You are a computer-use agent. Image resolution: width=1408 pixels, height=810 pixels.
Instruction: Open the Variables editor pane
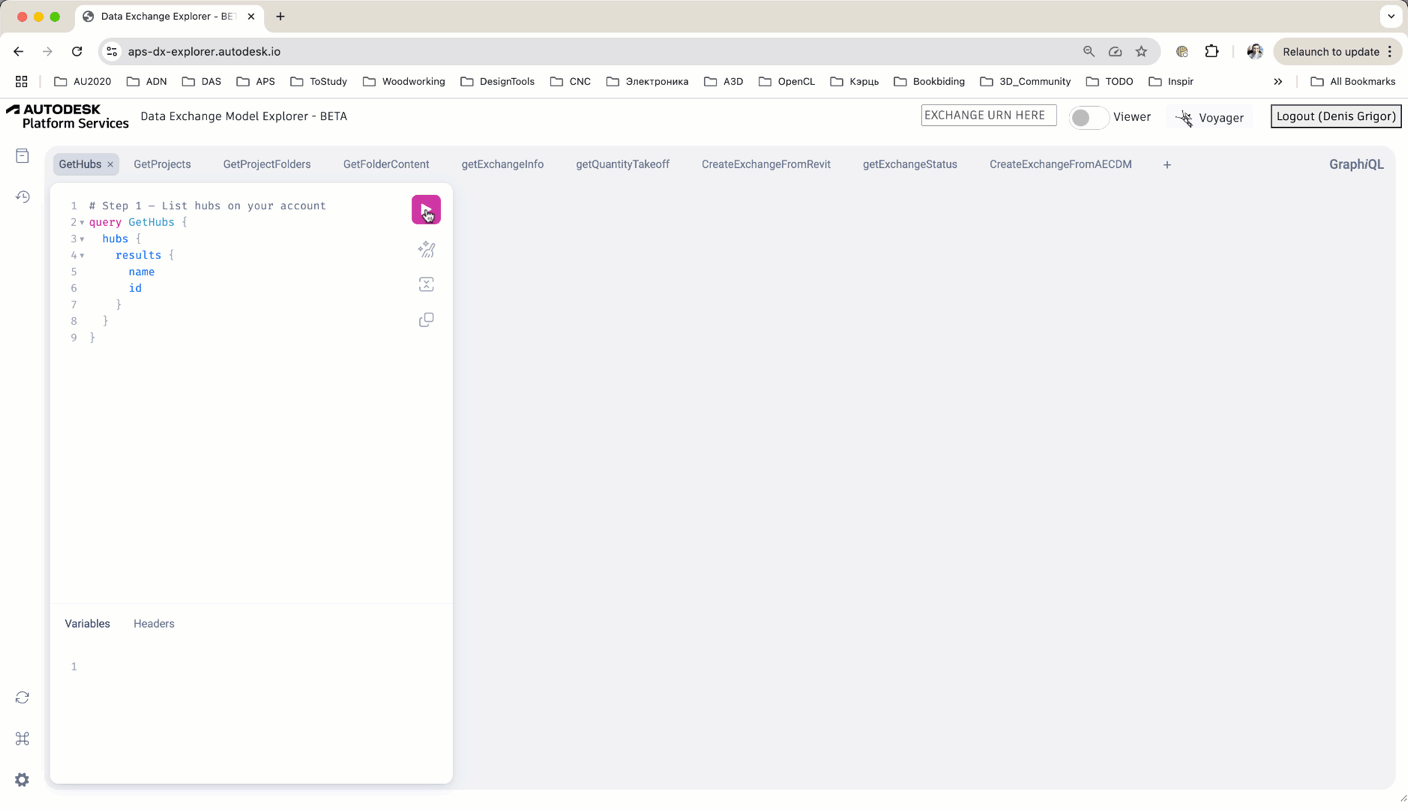pyautogui.click(x=87, y=624)
